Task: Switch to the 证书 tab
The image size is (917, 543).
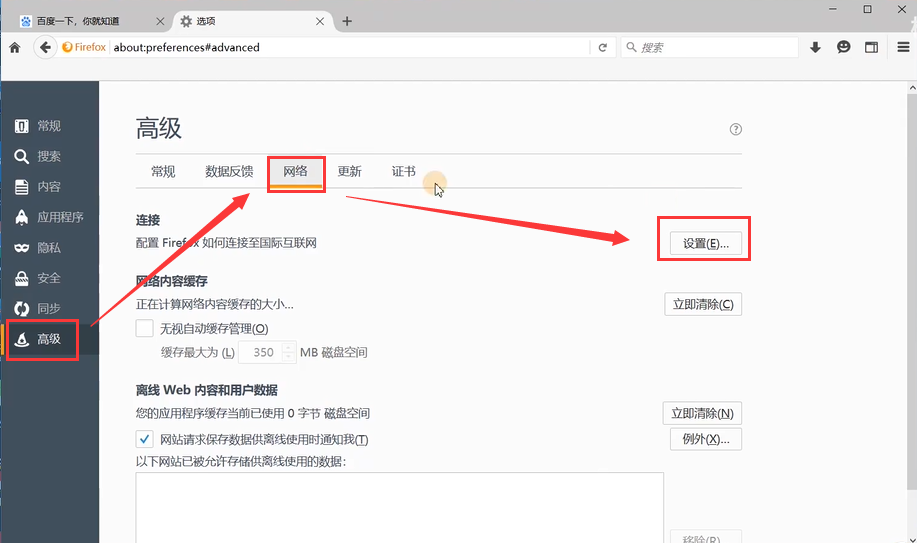Action: (x=403, y=172)
